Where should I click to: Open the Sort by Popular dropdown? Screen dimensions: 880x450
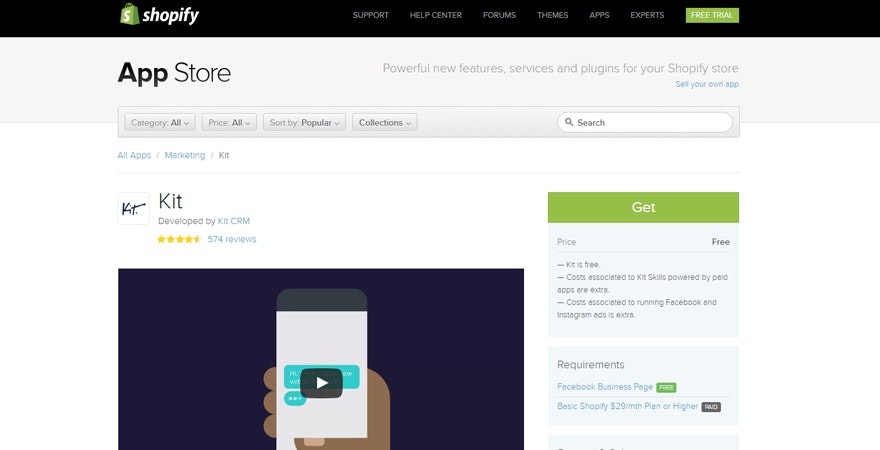pos(306,123)
